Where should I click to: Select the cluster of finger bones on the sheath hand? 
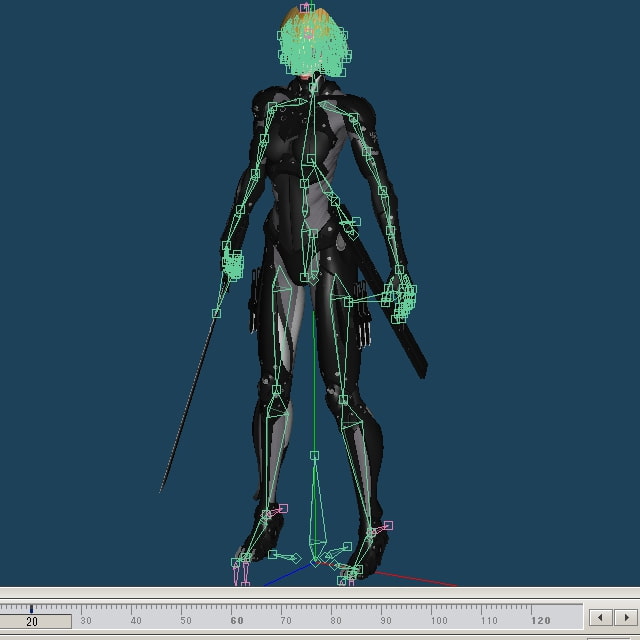tap(402, 300)
